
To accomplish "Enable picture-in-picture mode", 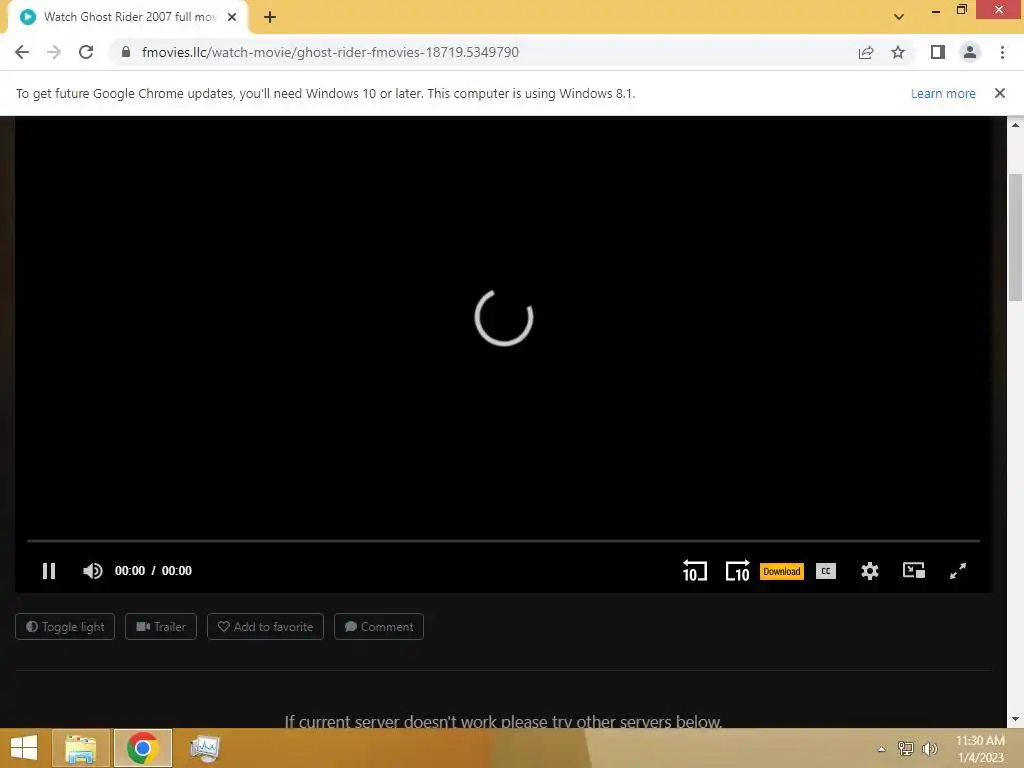I will point(913,570).
